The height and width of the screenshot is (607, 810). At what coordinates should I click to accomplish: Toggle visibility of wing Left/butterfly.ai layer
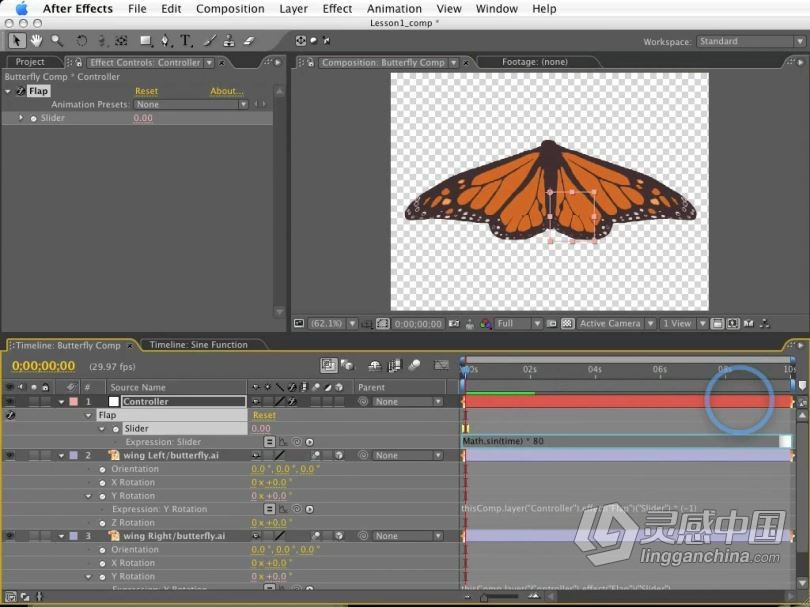point(9,455)
